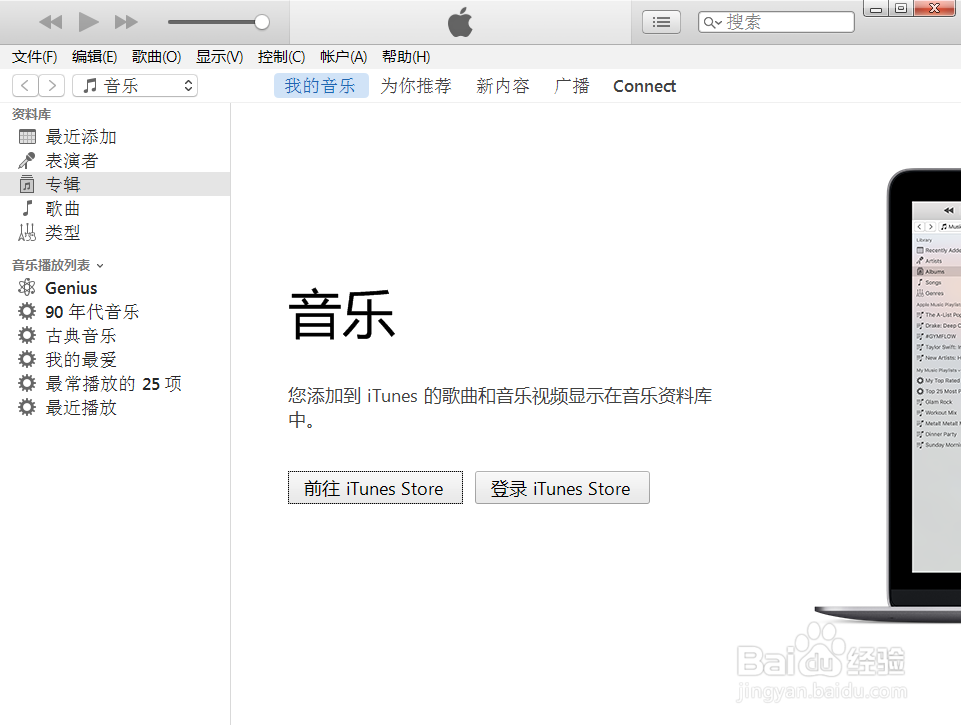Open the 我的最爱 playlist
The height and width of the screenshot is (725, 961).
[115, 359]
